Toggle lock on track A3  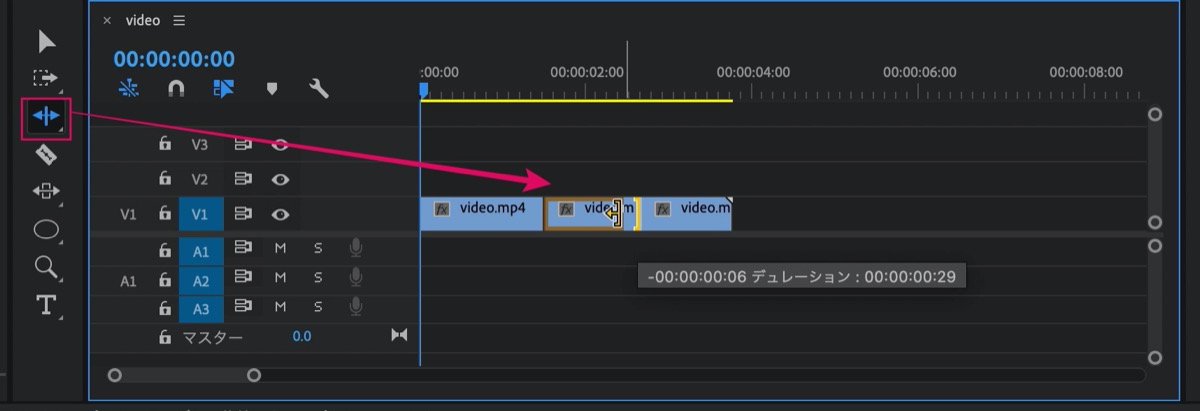(x=165, y=307)
